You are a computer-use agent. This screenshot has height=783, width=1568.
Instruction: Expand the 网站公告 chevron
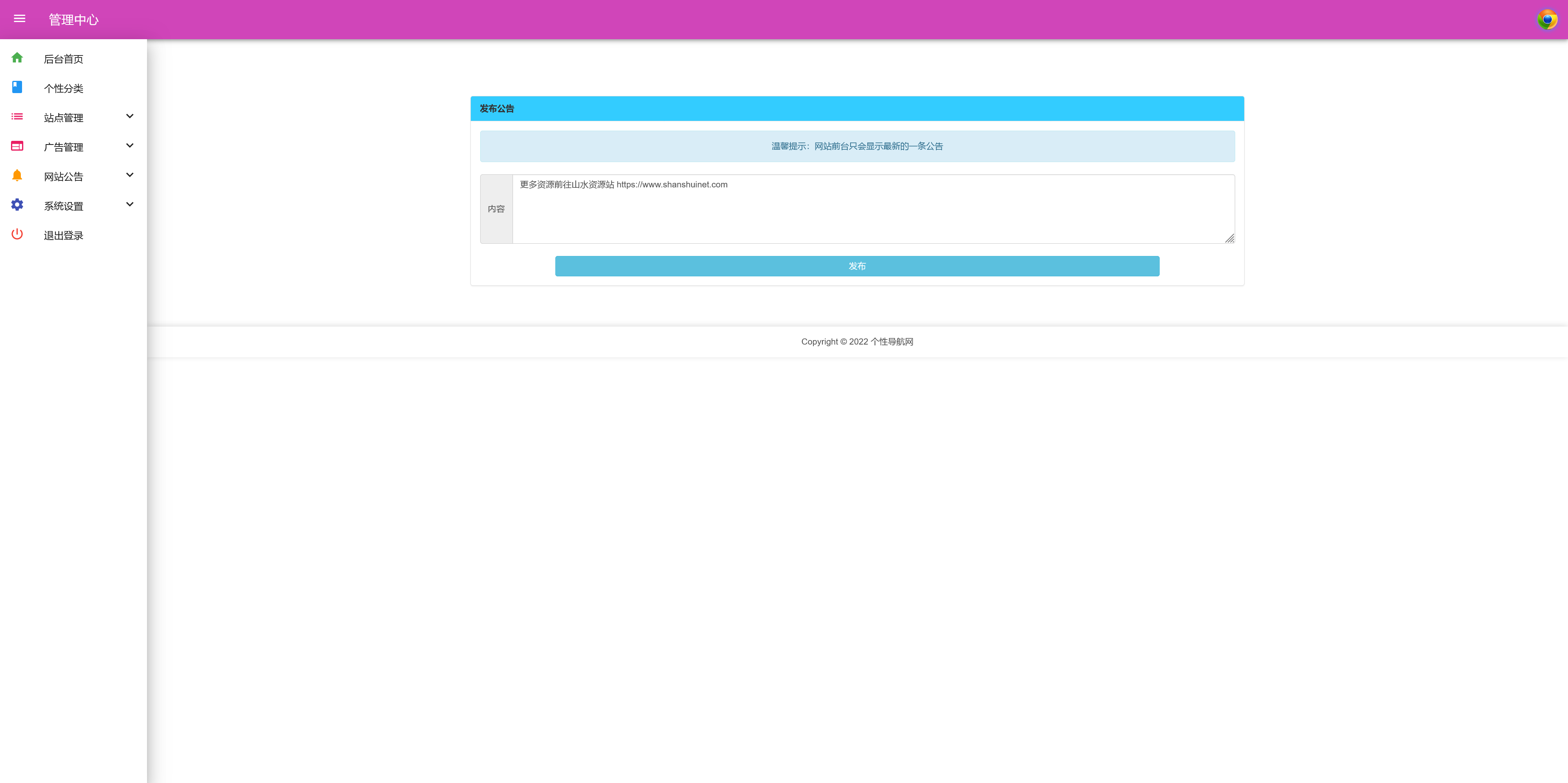coord(130,175)
